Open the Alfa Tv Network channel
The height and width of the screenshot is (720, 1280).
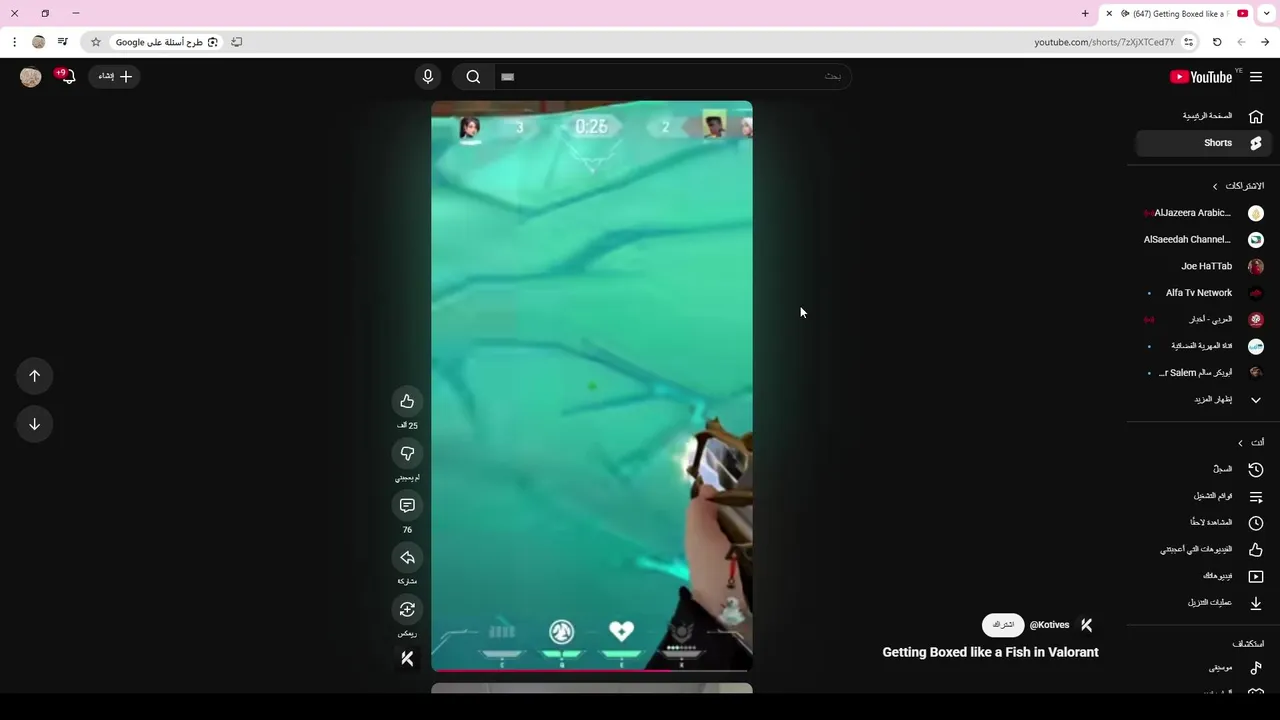[1203, 293]
